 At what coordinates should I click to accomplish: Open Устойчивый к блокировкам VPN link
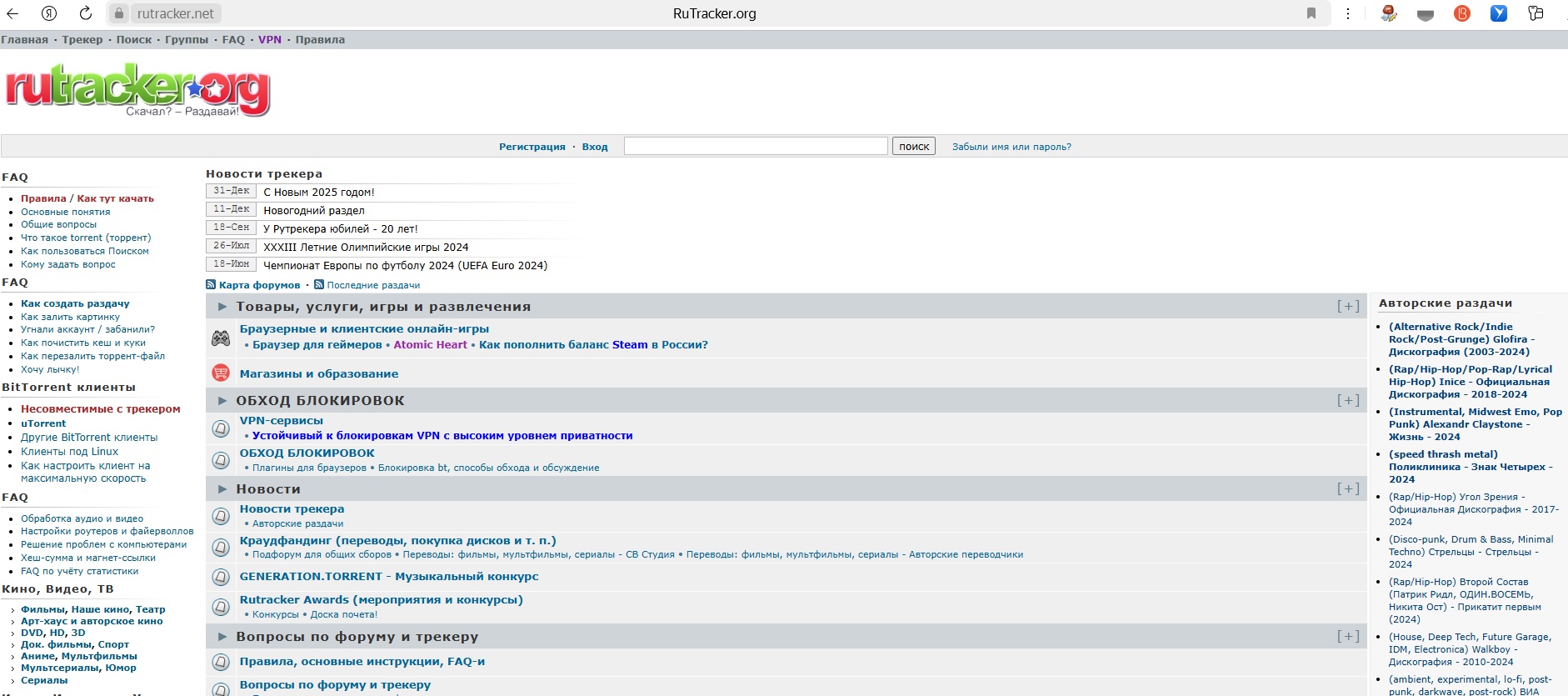[442, 436]
